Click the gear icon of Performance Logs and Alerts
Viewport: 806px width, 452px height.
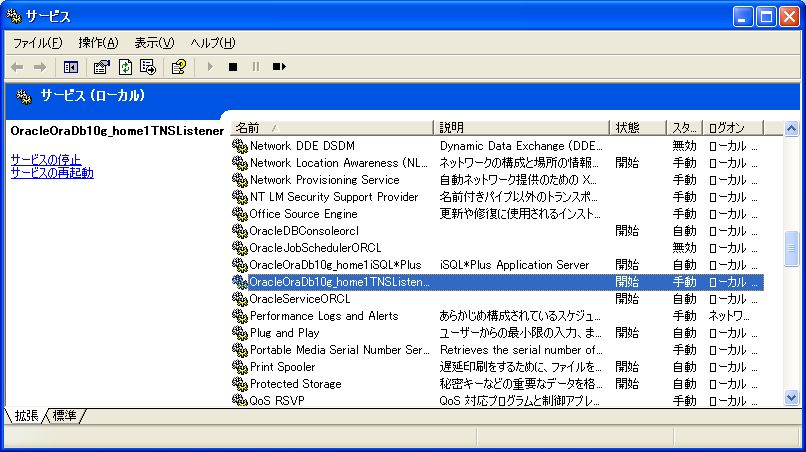(x=240, y=316)
